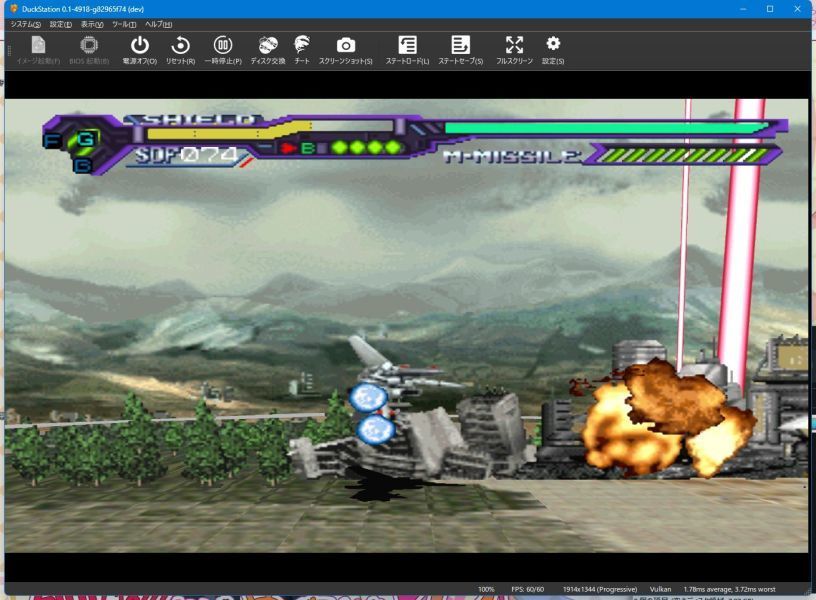Click the Vulkan renderer status text
This screenshot has width=816, height=600.
tap(660, 589)
